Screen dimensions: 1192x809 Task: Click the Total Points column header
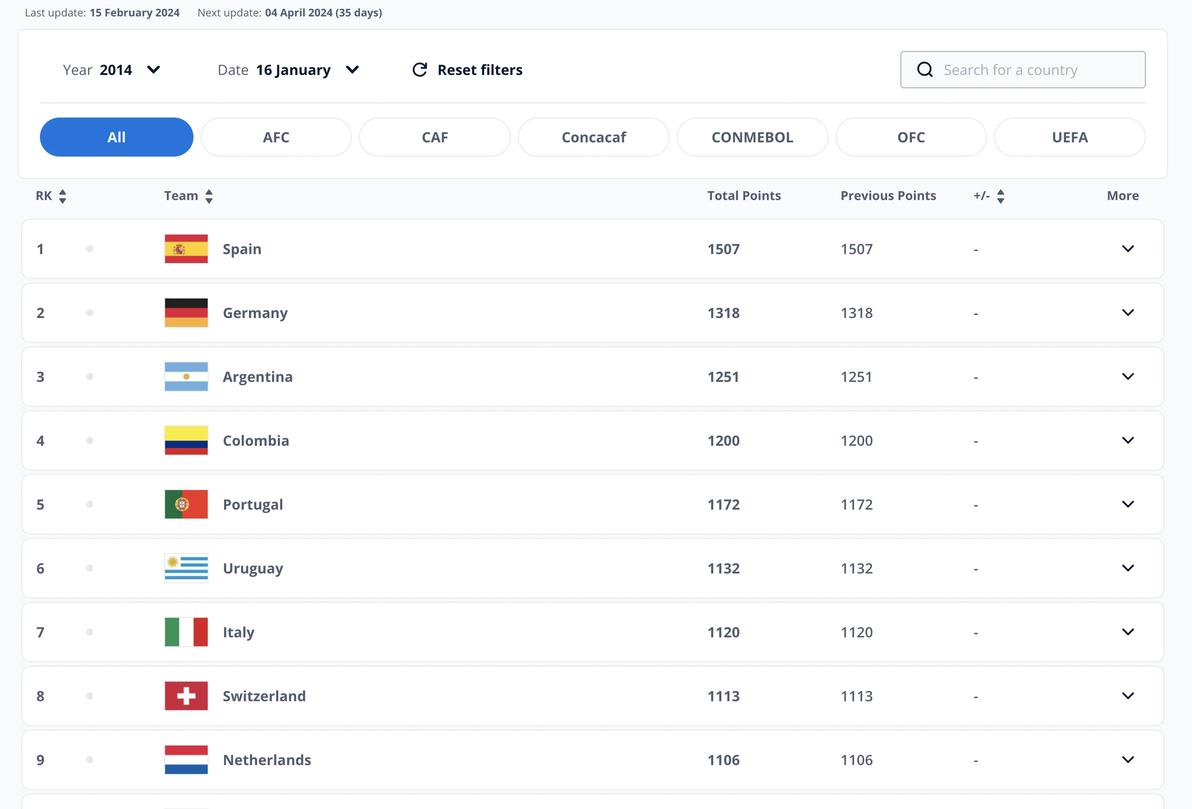pos(743,195)
